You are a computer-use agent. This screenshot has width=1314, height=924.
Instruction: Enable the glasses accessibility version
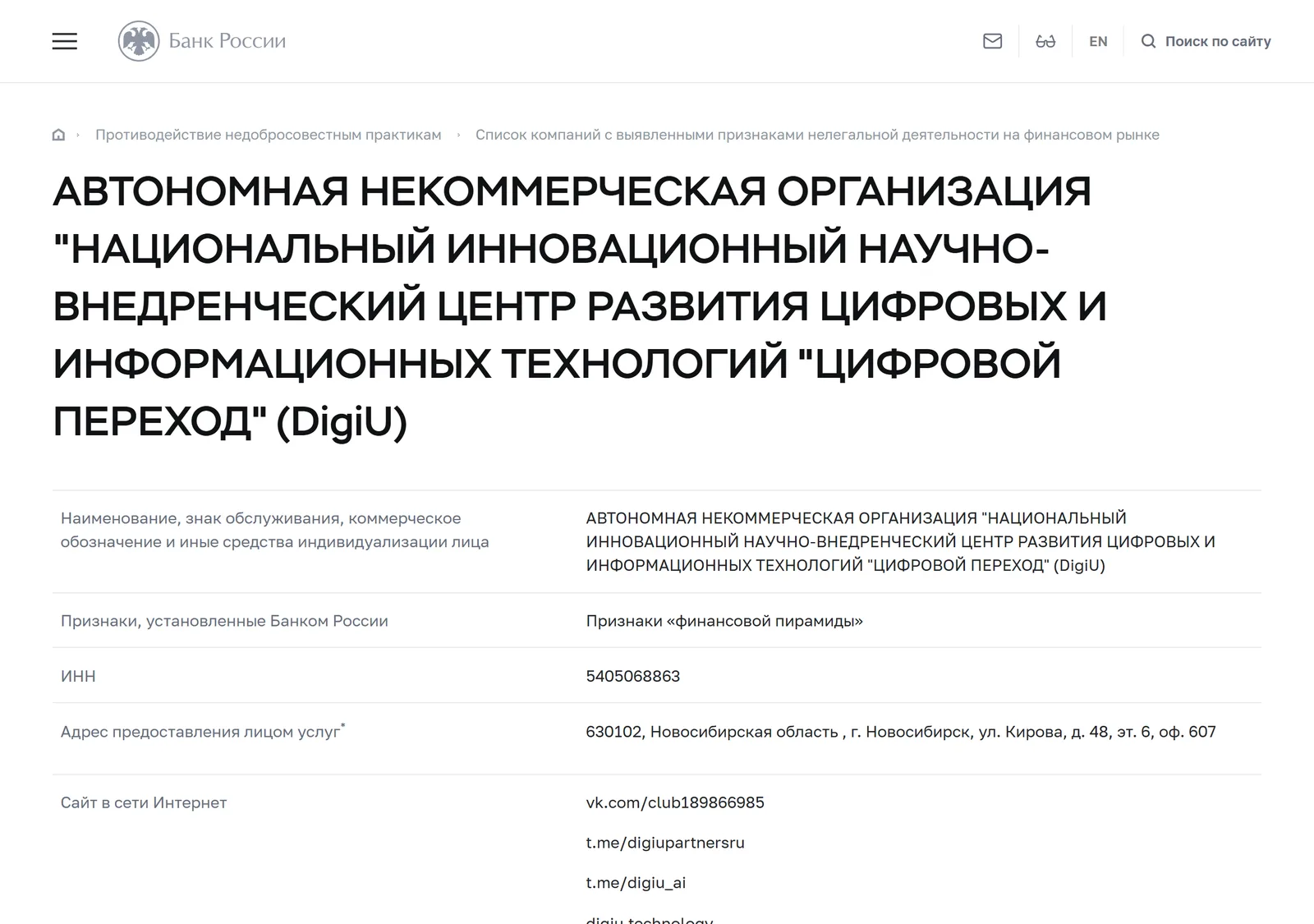tap(1045, 41)
